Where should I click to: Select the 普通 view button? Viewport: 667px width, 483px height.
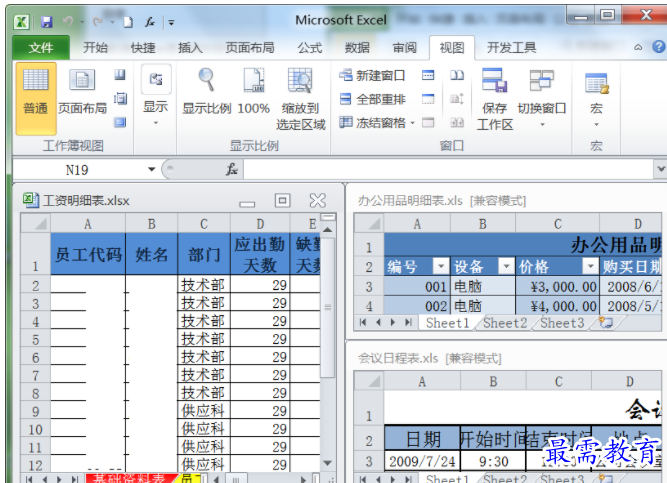coord(36,98)
